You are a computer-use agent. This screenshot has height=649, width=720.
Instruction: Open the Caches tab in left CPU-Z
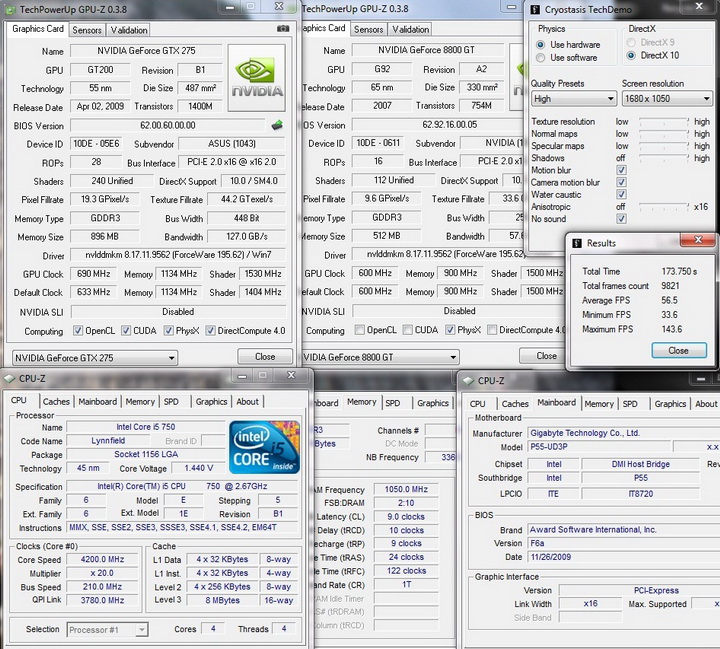point(56,401)
